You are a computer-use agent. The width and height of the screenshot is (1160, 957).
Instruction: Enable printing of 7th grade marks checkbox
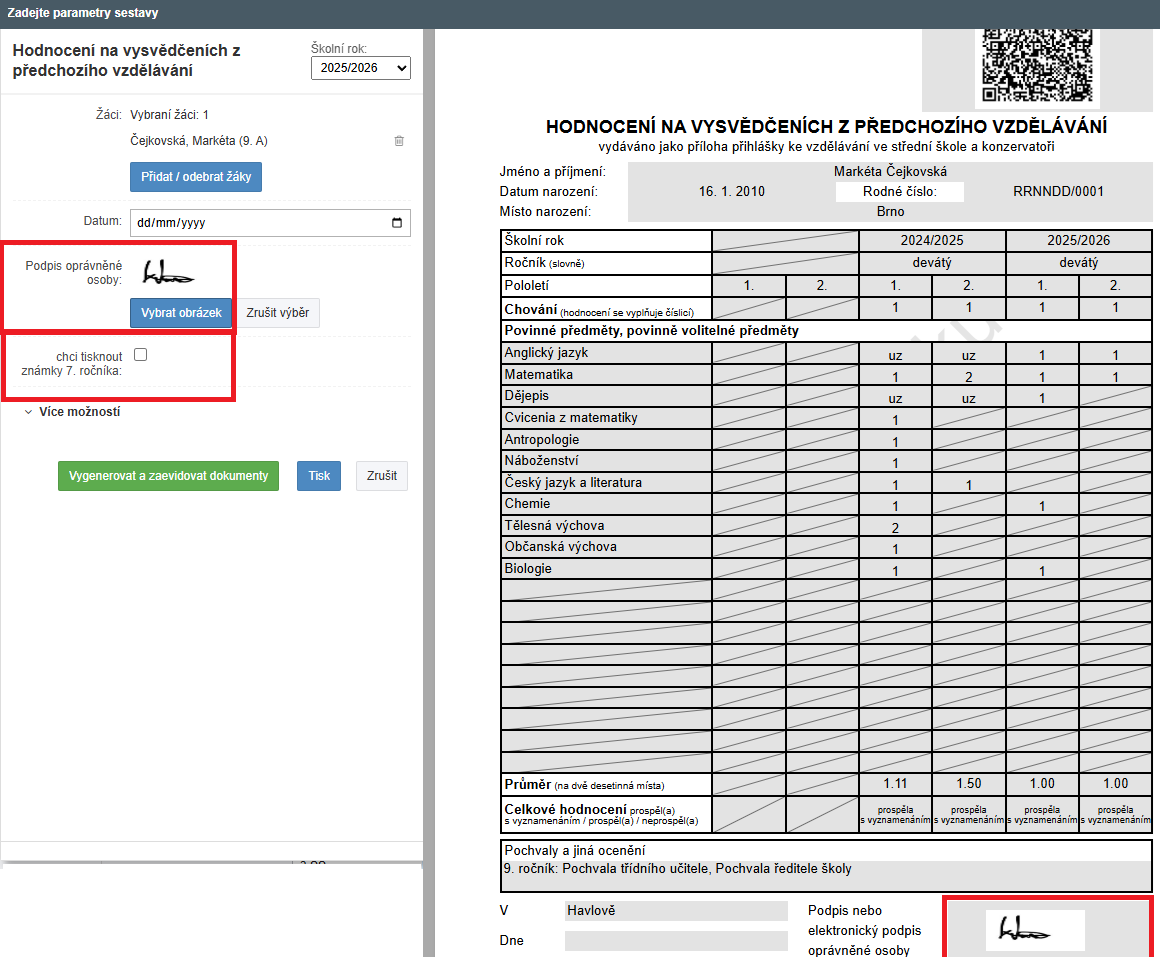(x=141, y=354)
